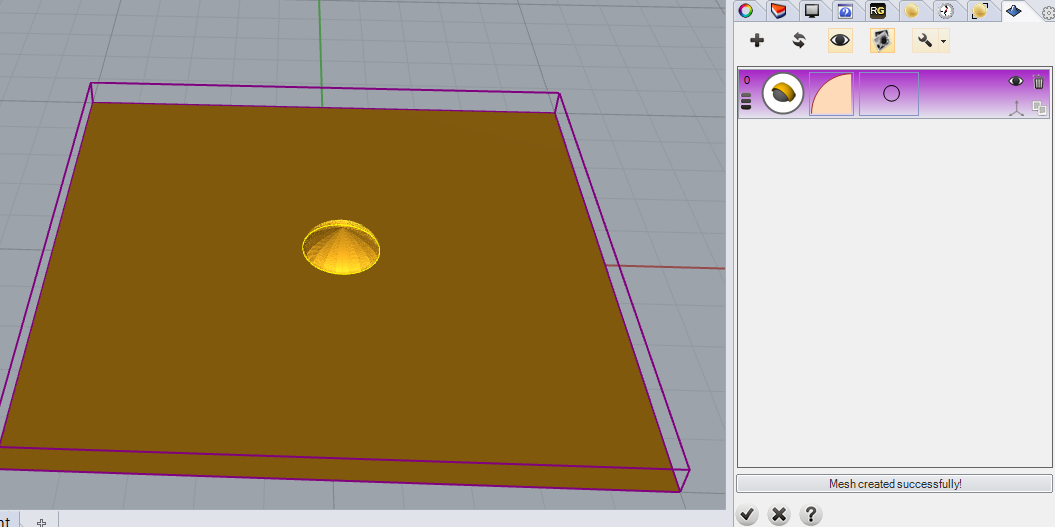This screenshot has width=1055, height=527.
Task: Switch to the color wheel tab
Action: [x=745, y=10]
